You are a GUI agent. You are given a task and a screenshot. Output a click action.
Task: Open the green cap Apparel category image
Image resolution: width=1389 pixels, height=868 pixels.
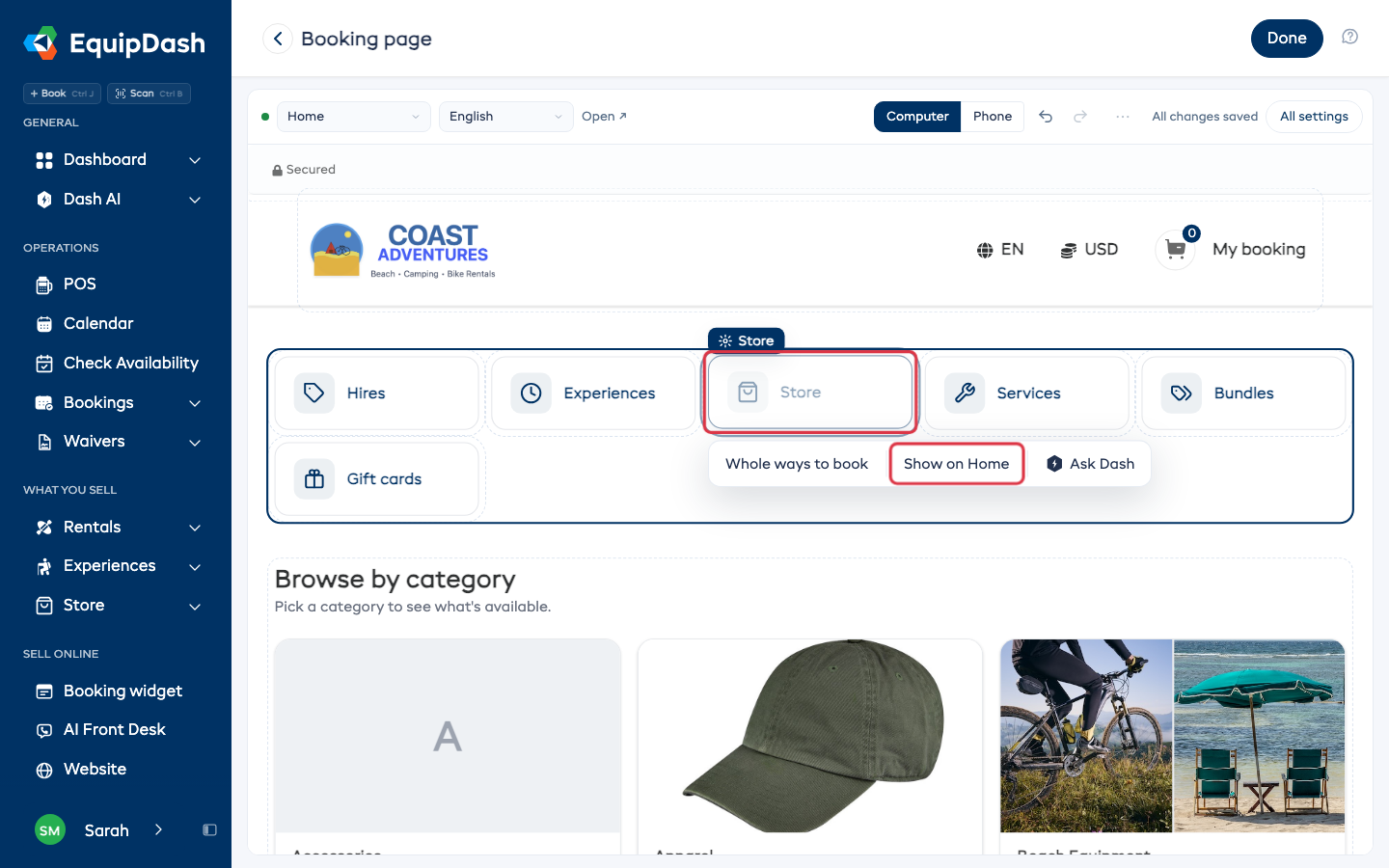(810, 735)
